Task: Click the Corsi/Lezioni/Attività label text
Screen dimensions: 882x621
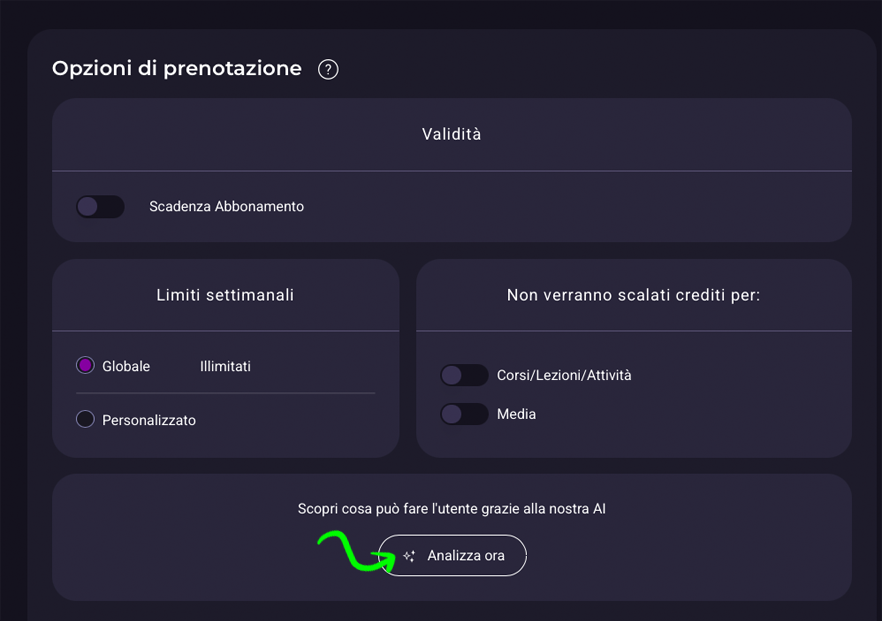Action: point(564,375)
